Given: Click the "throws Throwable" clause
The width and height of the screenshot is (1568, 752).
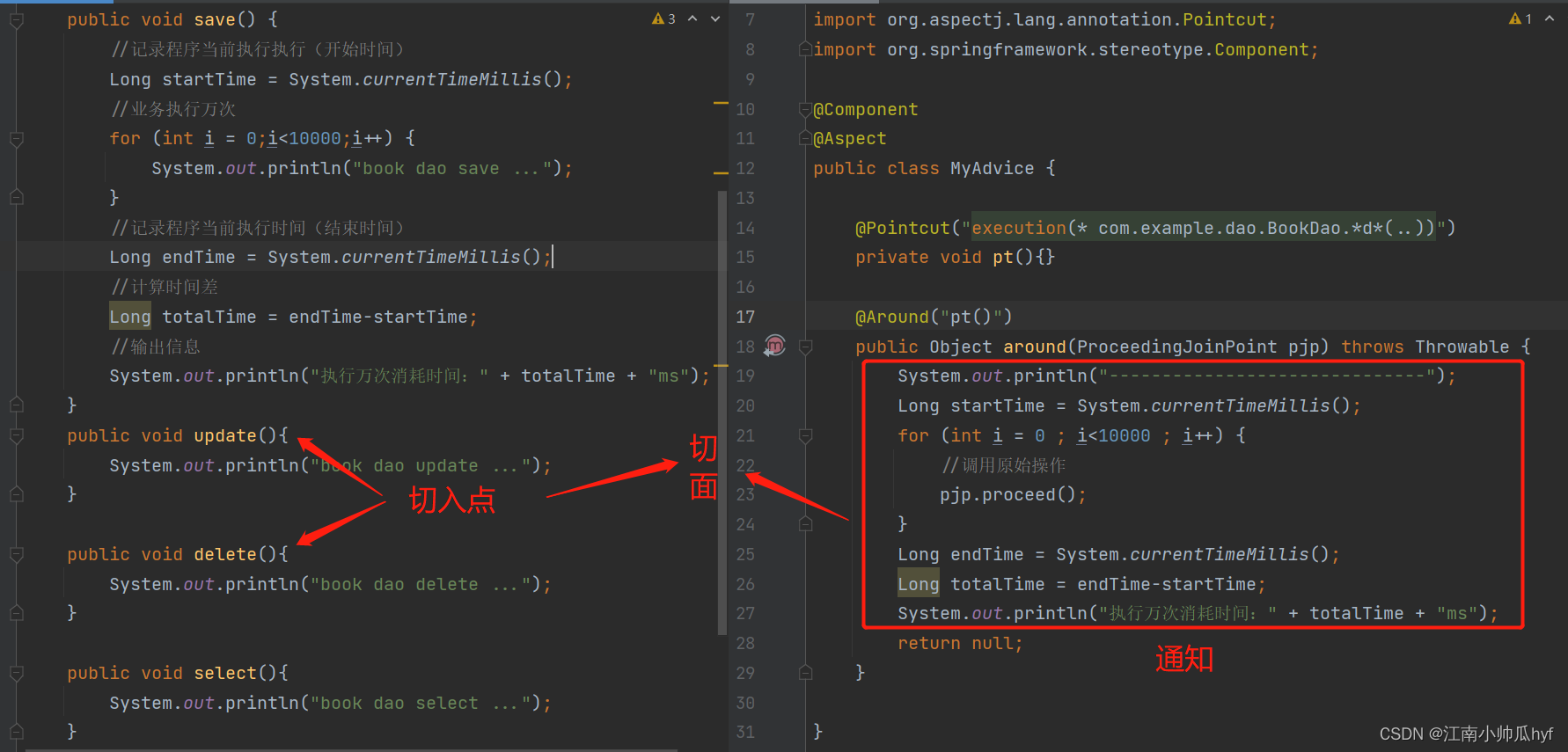Looking at the screenshot, I should [1425, 347].
